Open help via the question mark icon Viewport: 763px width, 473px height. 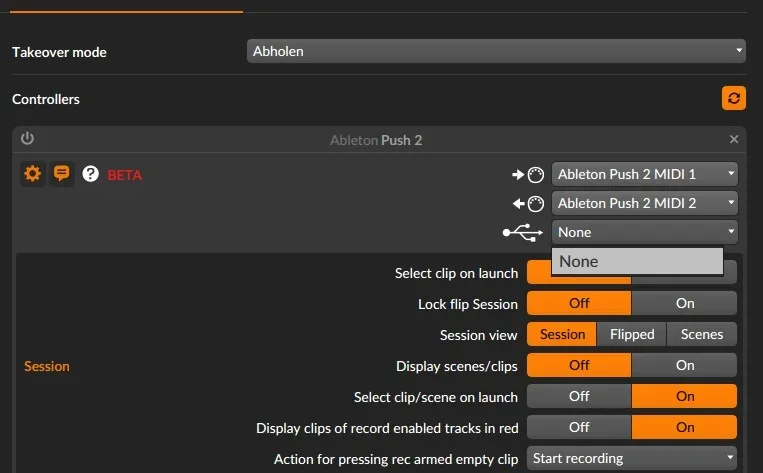pyautogui.click(x=91, y=174)
